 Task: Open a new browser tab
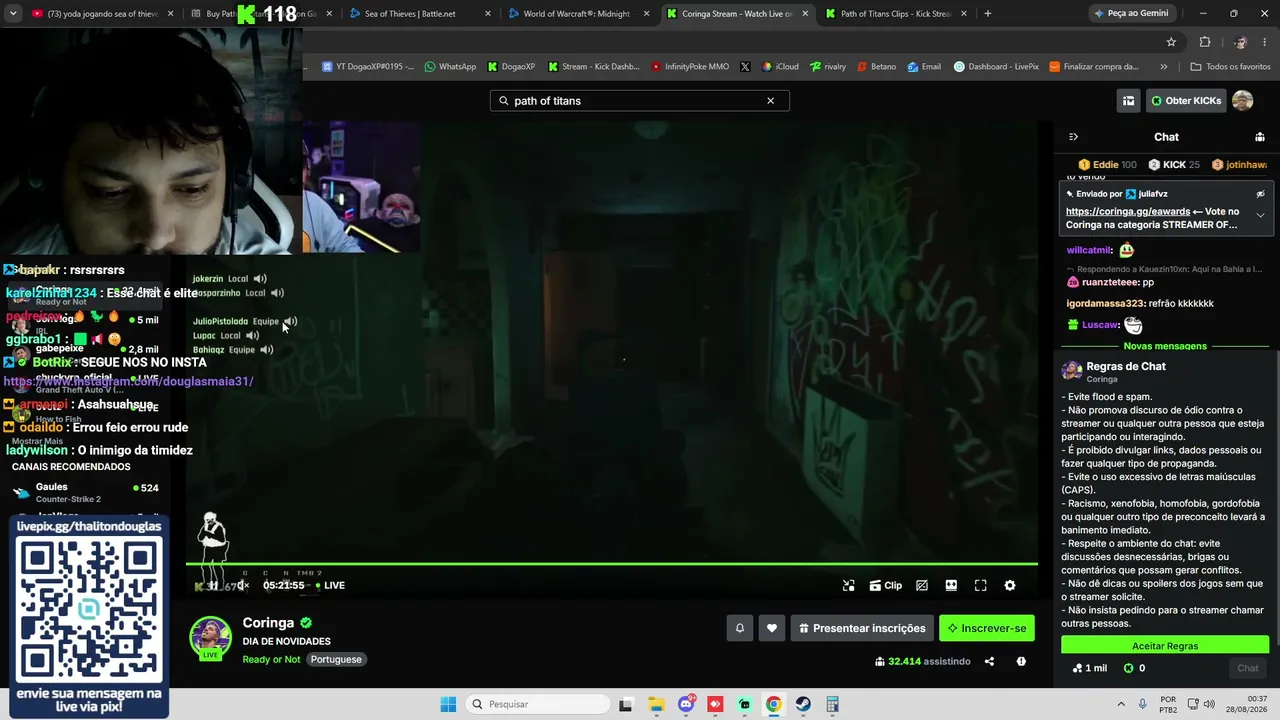coord(988,14)
